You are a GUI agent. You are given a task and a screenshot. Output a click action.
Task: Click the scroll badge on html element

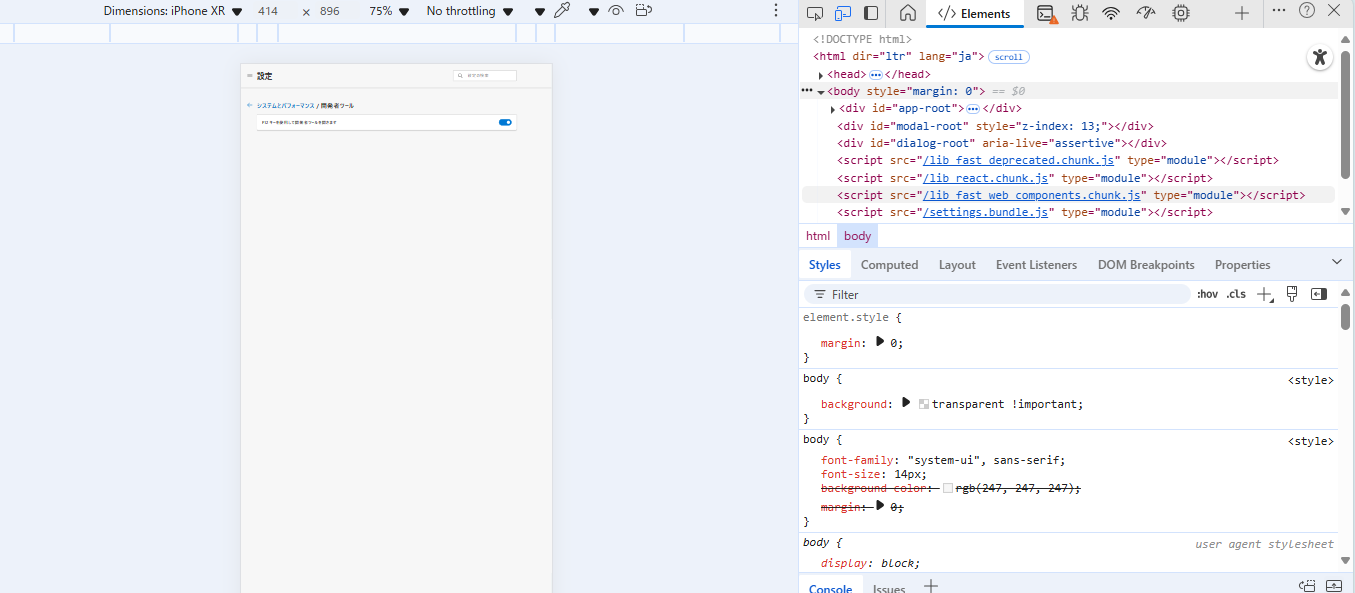[1008, 57]
